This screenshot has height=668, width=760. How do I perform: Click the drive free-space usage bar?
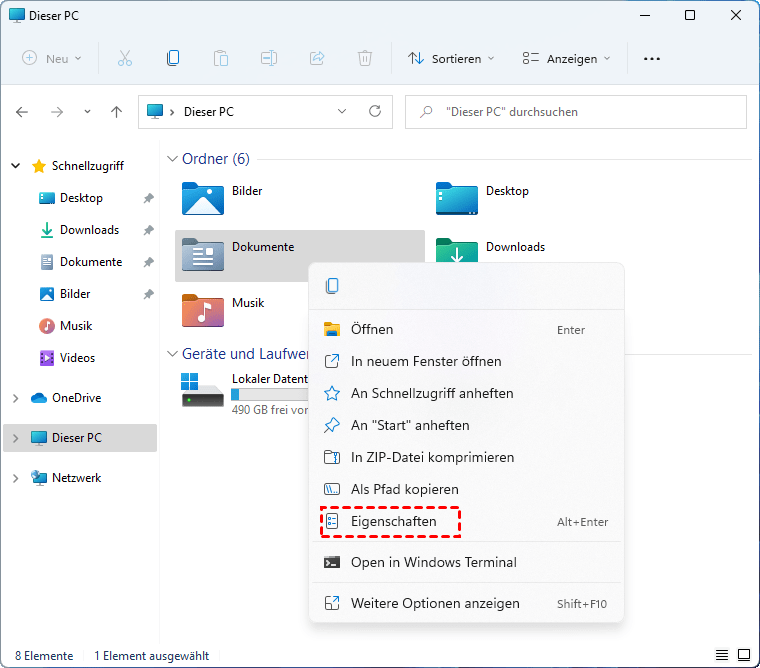[x=269, y=395]
